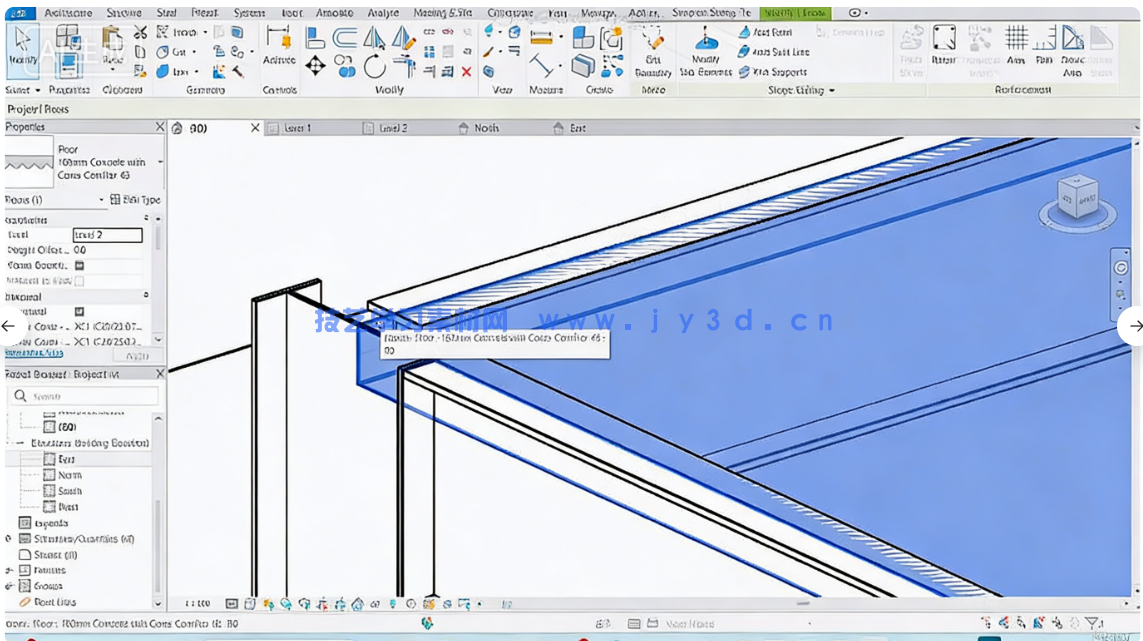1143x641 pixels.
Task: Click the Activate controls icon
Action: tap(279, 45)
